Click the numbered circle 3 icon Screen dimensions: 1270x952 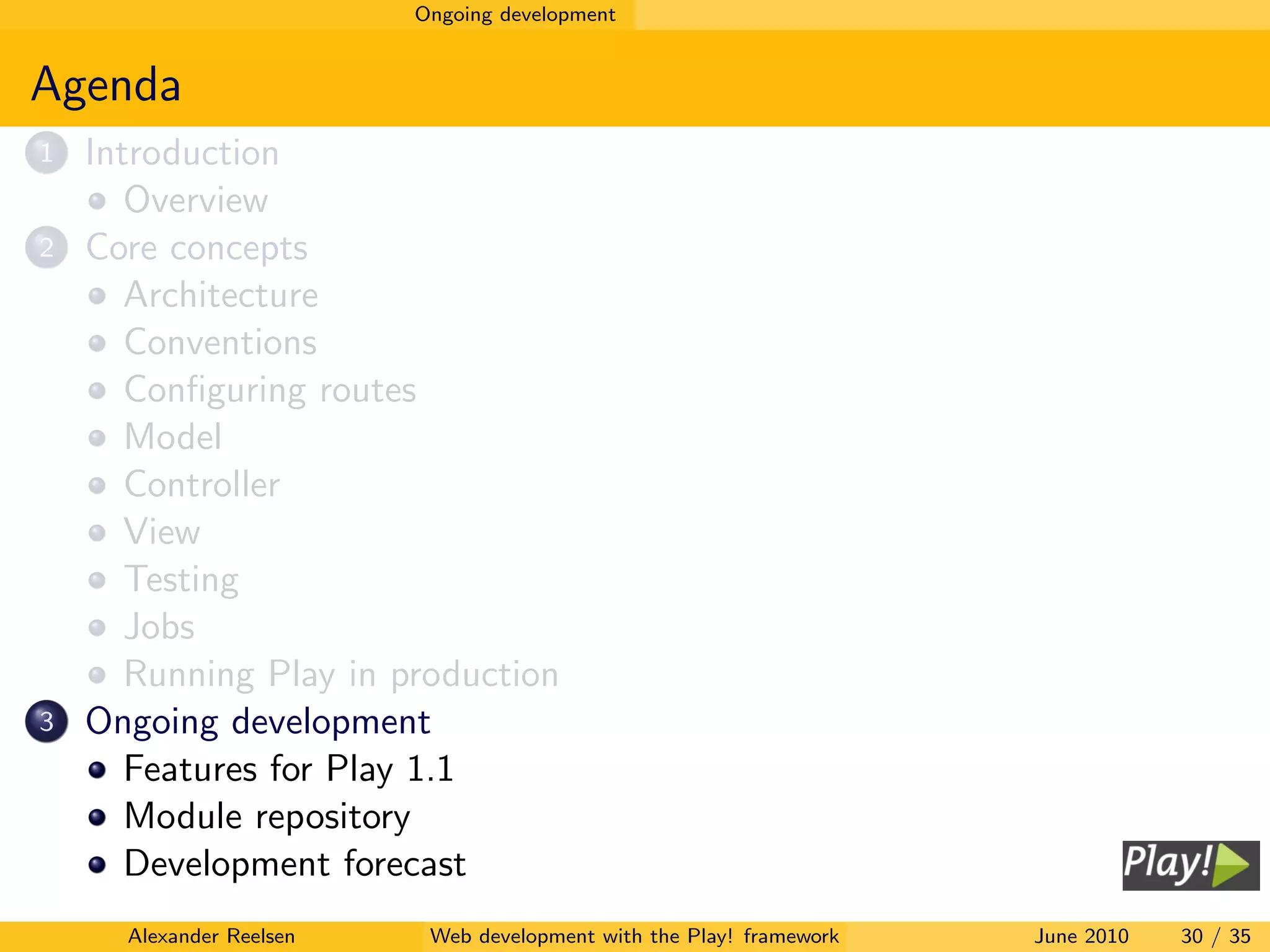point(47,721)
